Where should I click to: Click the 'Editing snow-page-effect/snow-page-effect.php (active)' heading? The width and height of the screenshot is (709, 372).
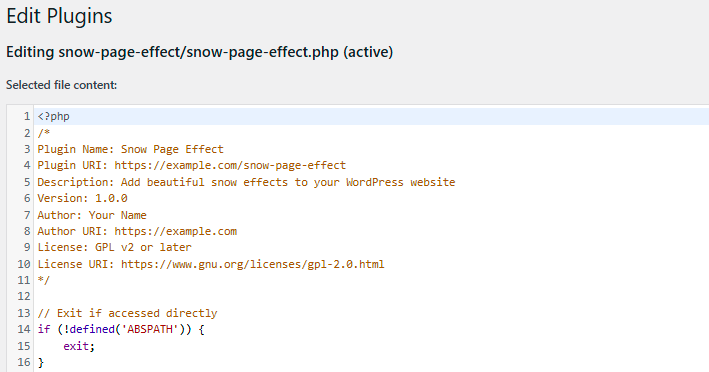[x=199, y=52]
